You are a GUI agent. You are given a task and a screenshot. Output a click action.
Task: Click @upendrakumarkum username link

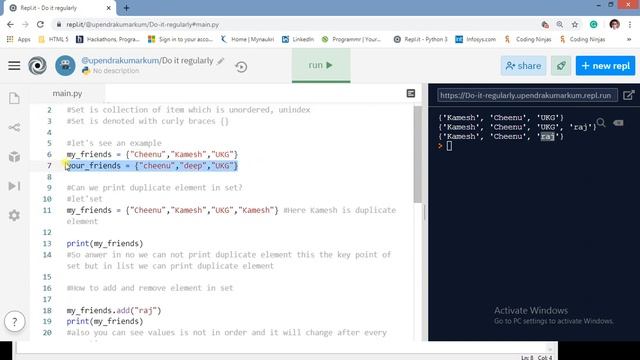point(120,60)
